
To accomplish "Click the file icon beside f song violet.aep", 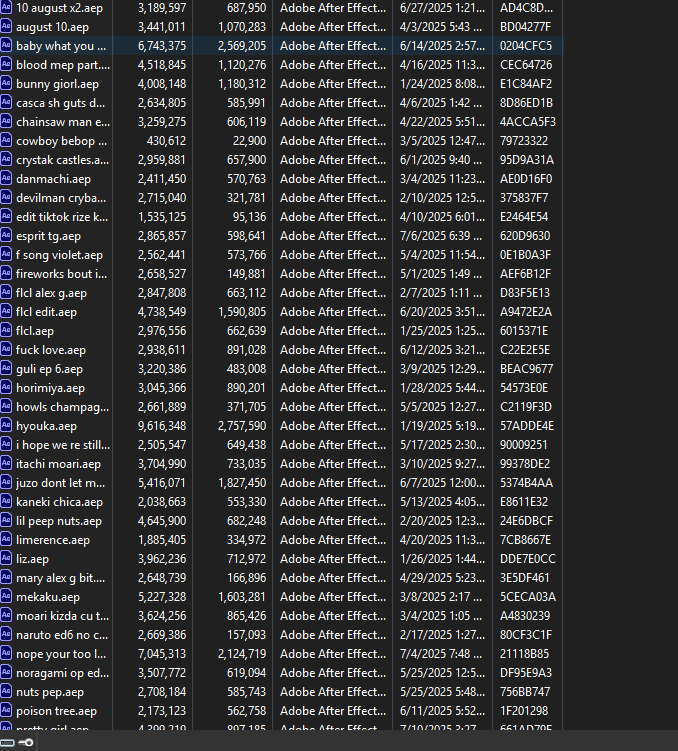I will pos(6,254).
